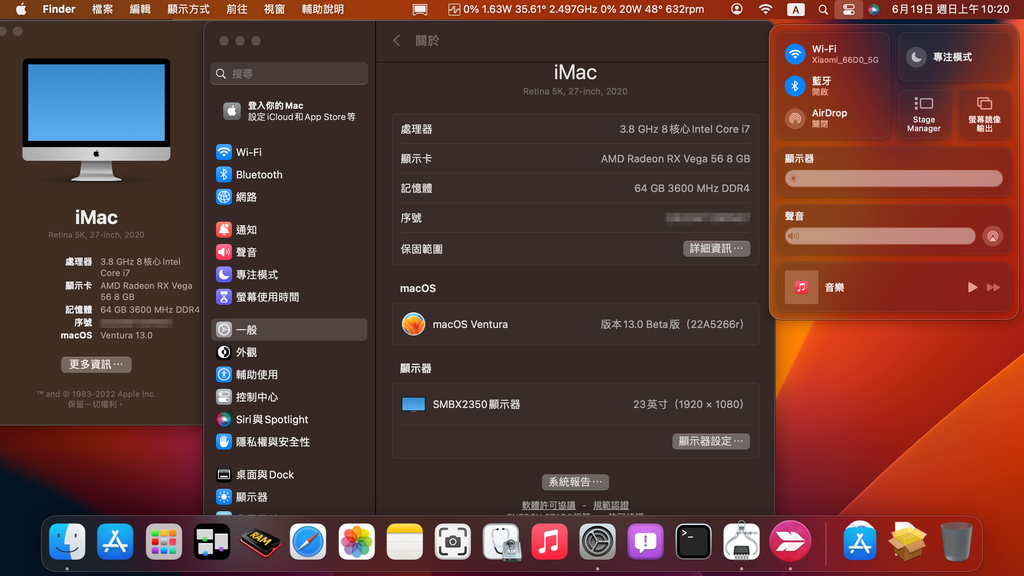
Task: Toggle 藍牙 in Control Center
Action: (x=795, y=86)
